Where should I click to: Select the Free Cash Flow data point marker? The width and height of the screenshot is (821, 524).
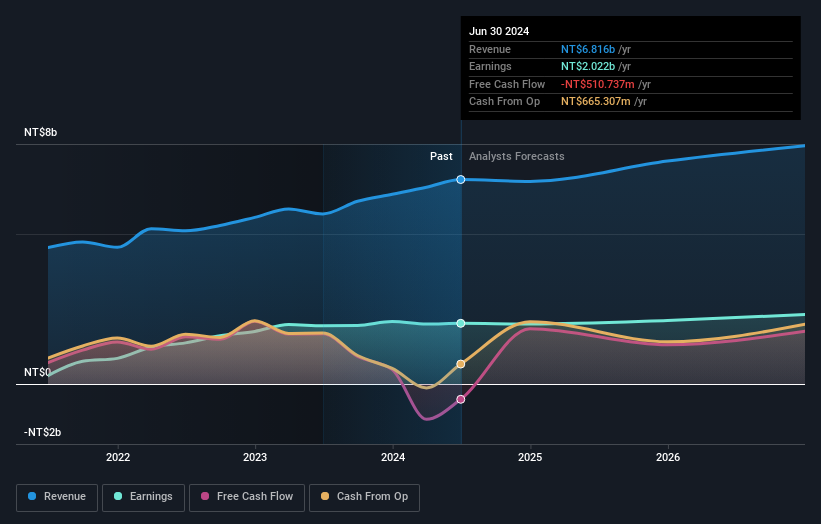[x=461, y=399]
